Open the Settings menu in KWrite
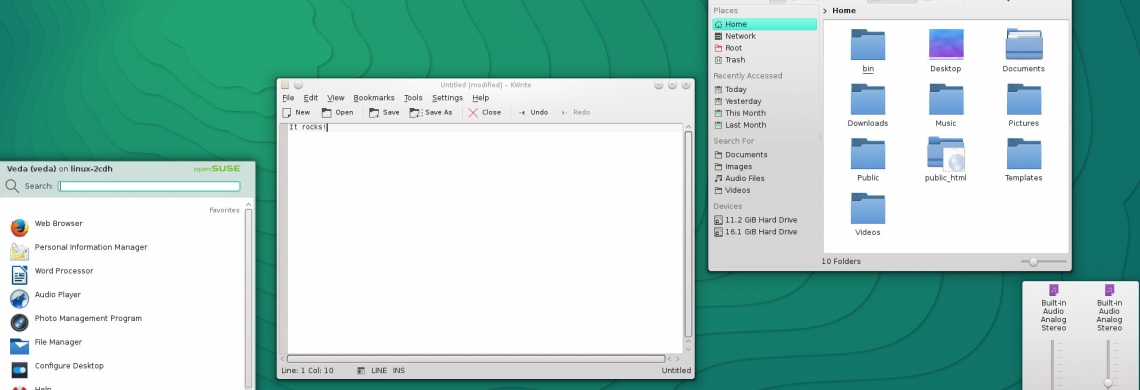The image size is (1140, 390). point(447,98)
